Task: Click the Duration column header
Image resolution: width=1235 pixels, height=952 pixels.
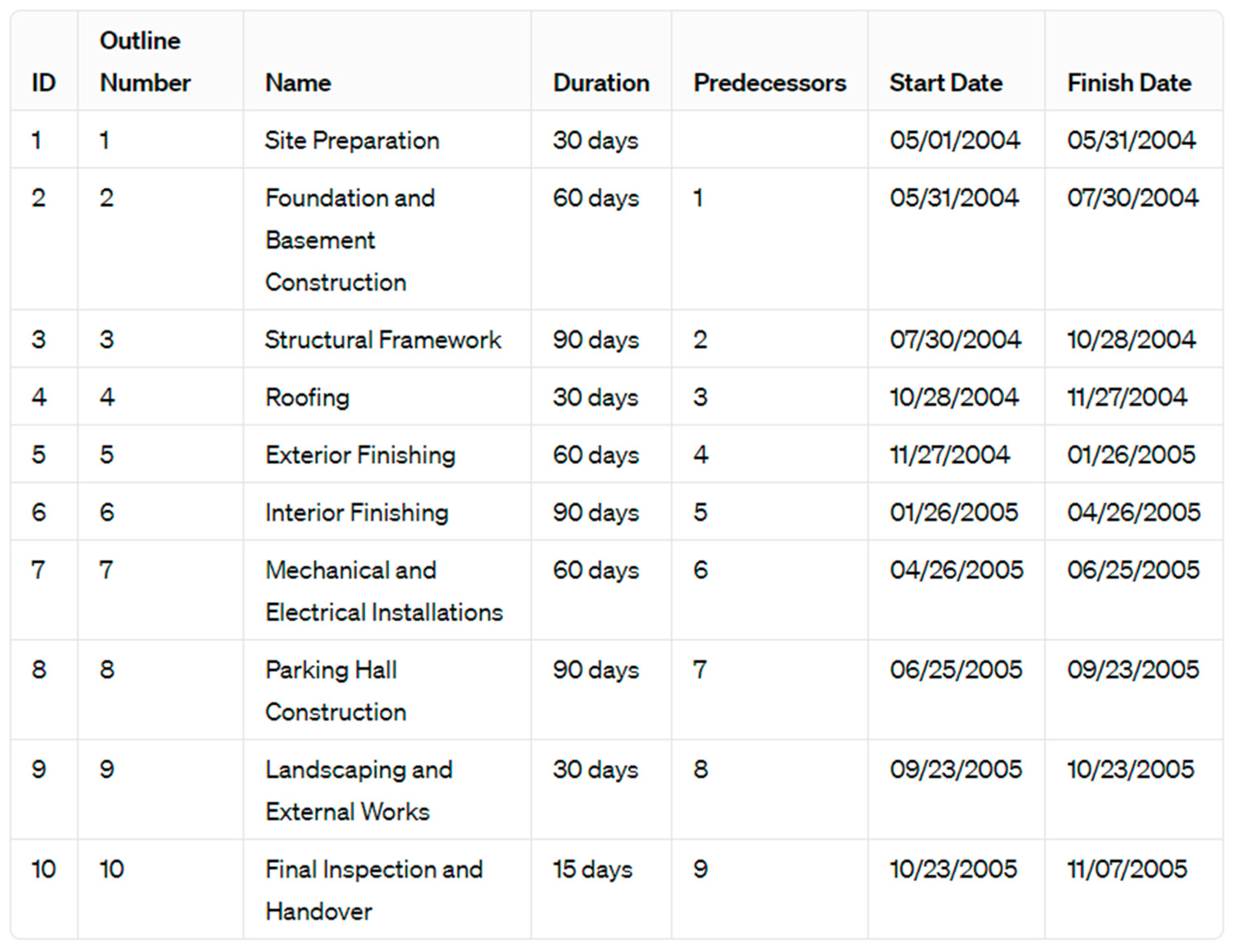Action: (x=601, y=83)
